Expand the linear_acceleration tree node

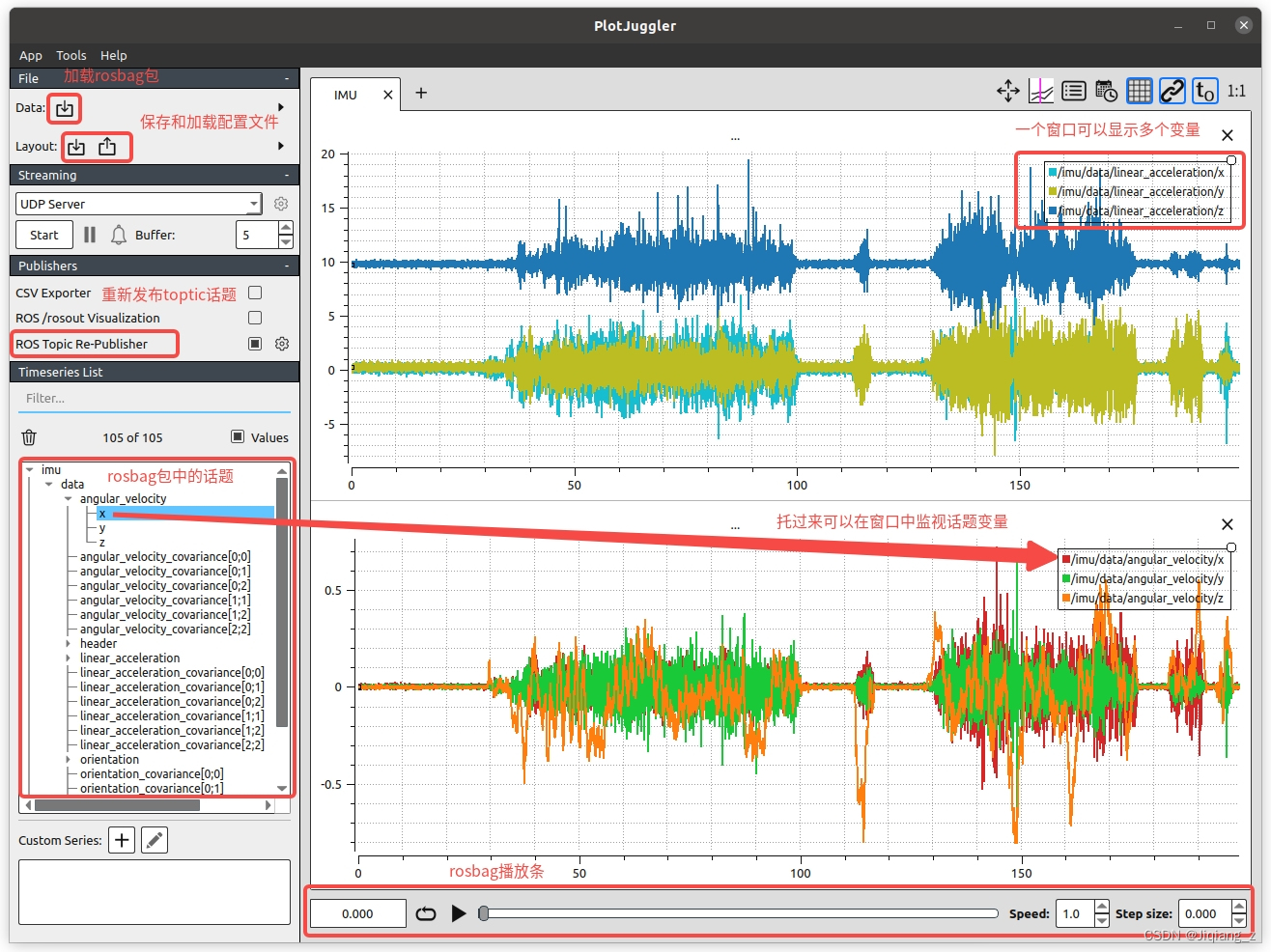point(69,658)
